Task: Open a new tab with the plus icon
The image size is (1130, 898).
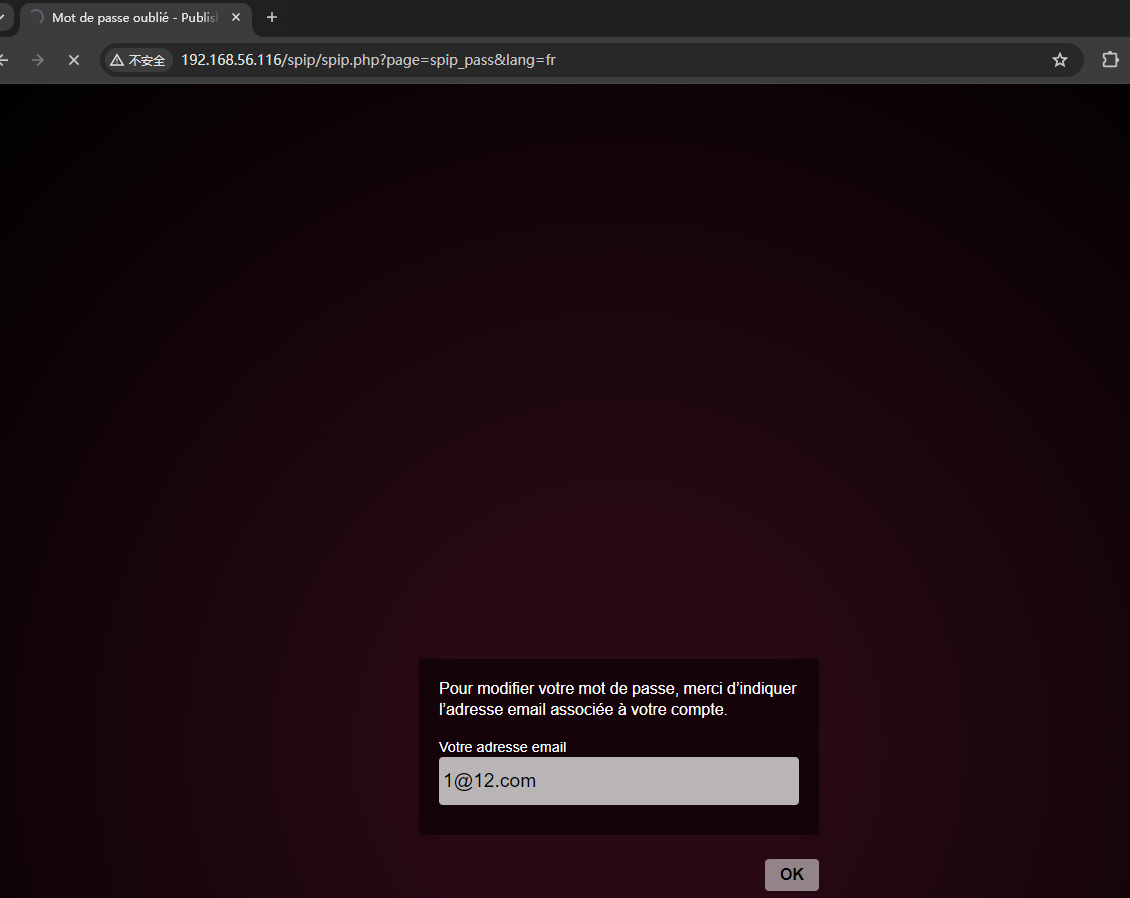Action: [271, 17]
